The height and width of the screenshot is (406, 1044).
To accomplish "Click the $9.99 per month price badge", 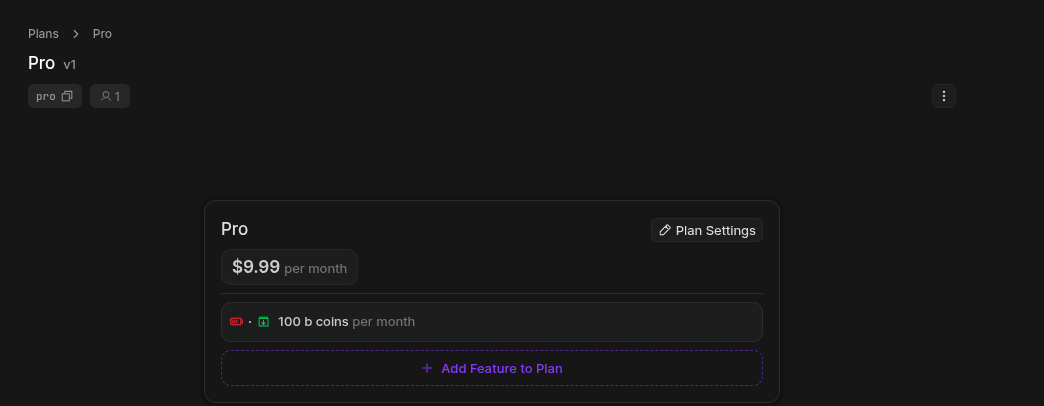I will [289, 267].
